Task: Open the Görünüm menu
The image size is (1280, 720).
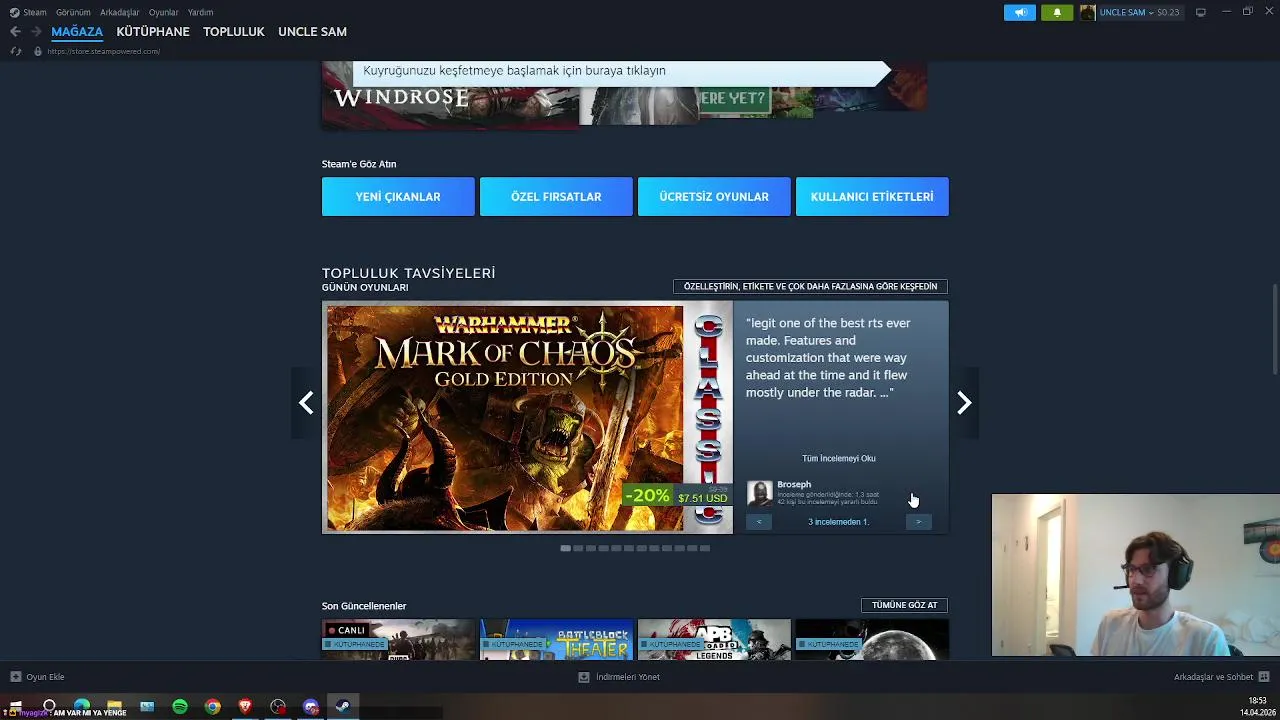Action: pyautogui.click(x=73, y=12)
